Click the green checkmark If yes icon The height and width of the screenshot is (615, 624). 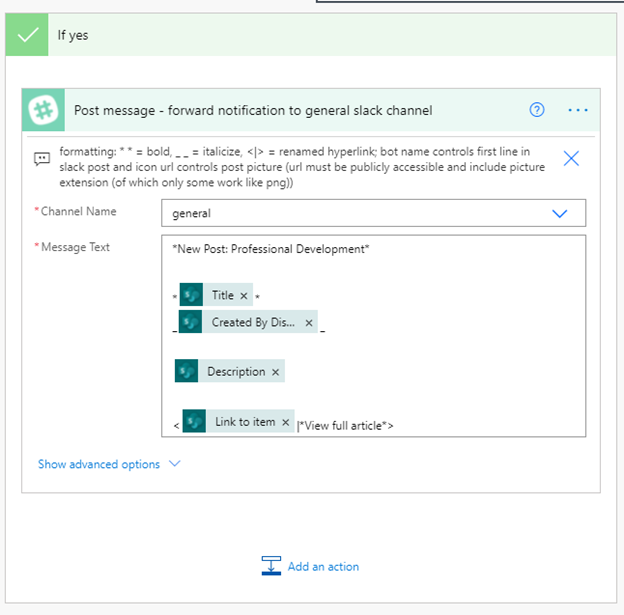(x=25, y=35)
